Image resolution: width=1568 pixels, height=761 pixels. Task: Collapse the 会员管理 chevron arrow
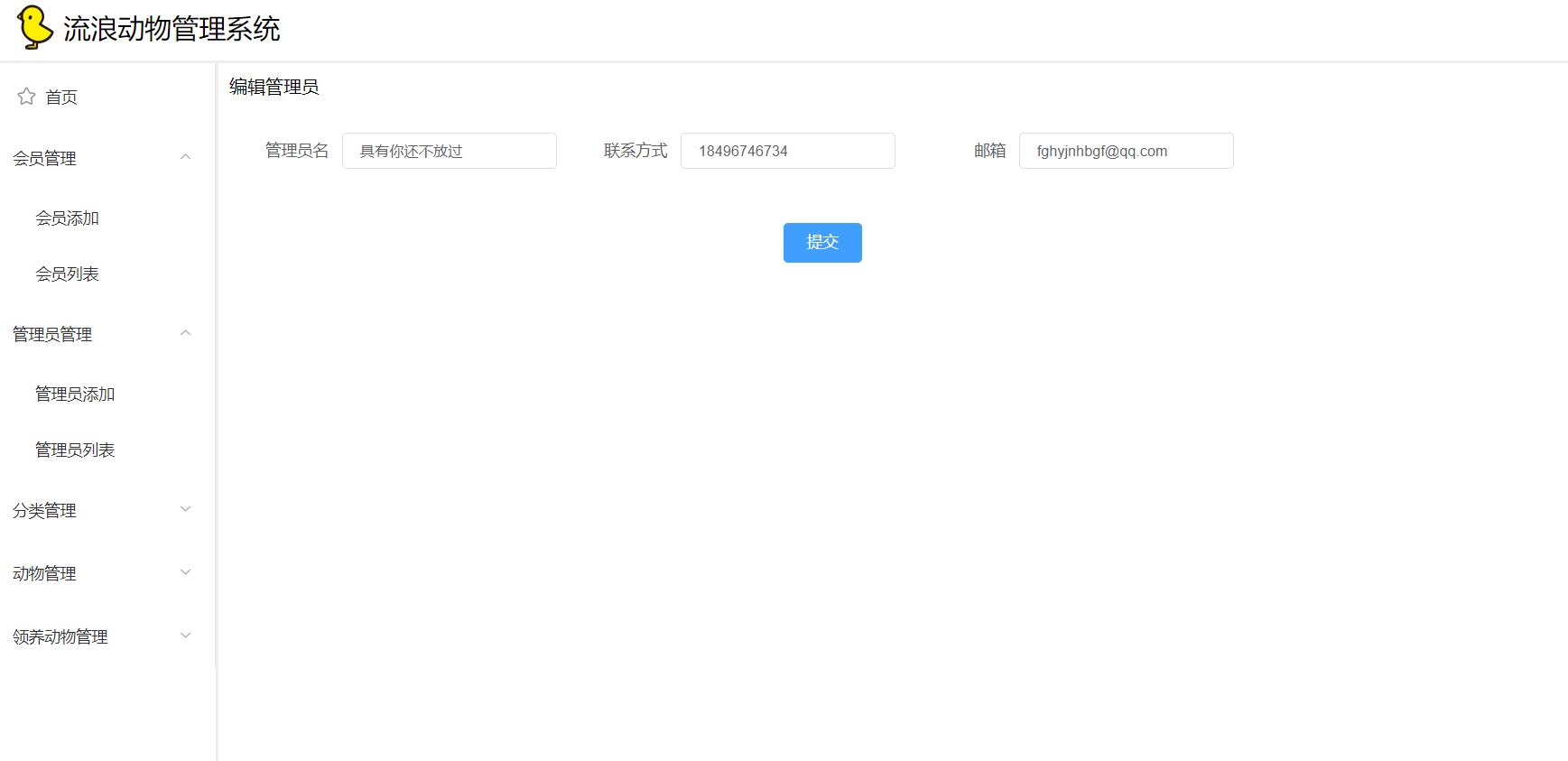(x=185, y=157)
